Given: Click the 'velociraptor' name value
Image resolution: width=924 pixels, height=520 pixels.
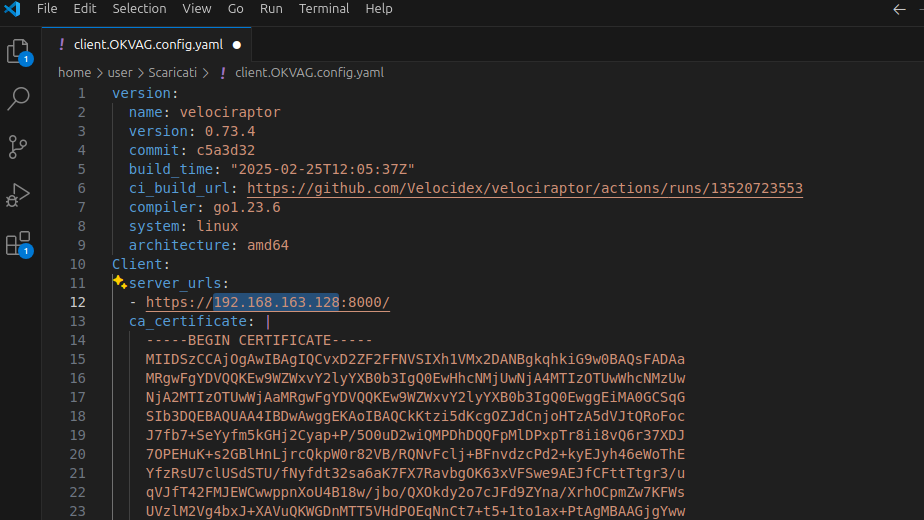Looking at the screenshot, I should (x=230, y=112).
